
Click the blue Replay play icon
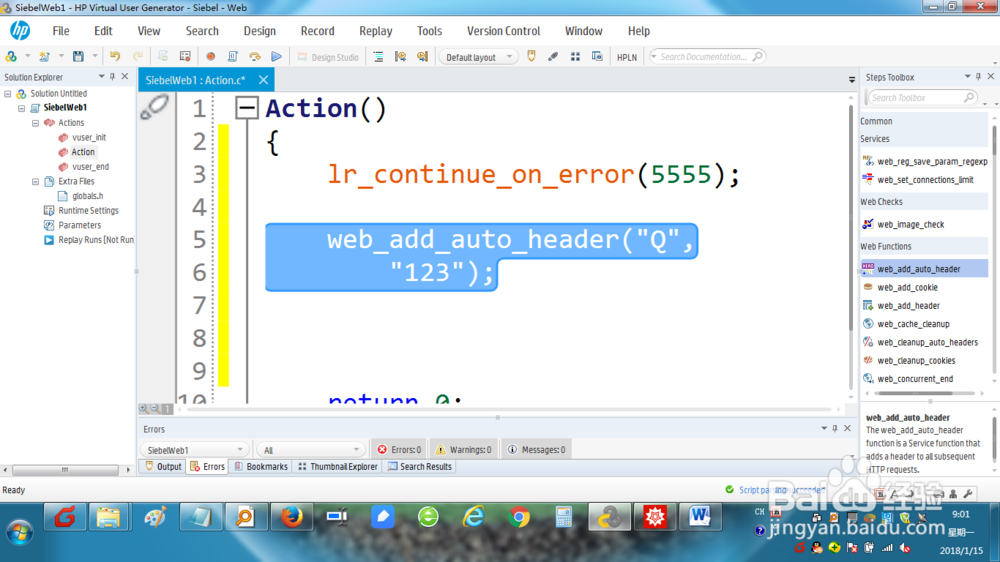(276, 56)
